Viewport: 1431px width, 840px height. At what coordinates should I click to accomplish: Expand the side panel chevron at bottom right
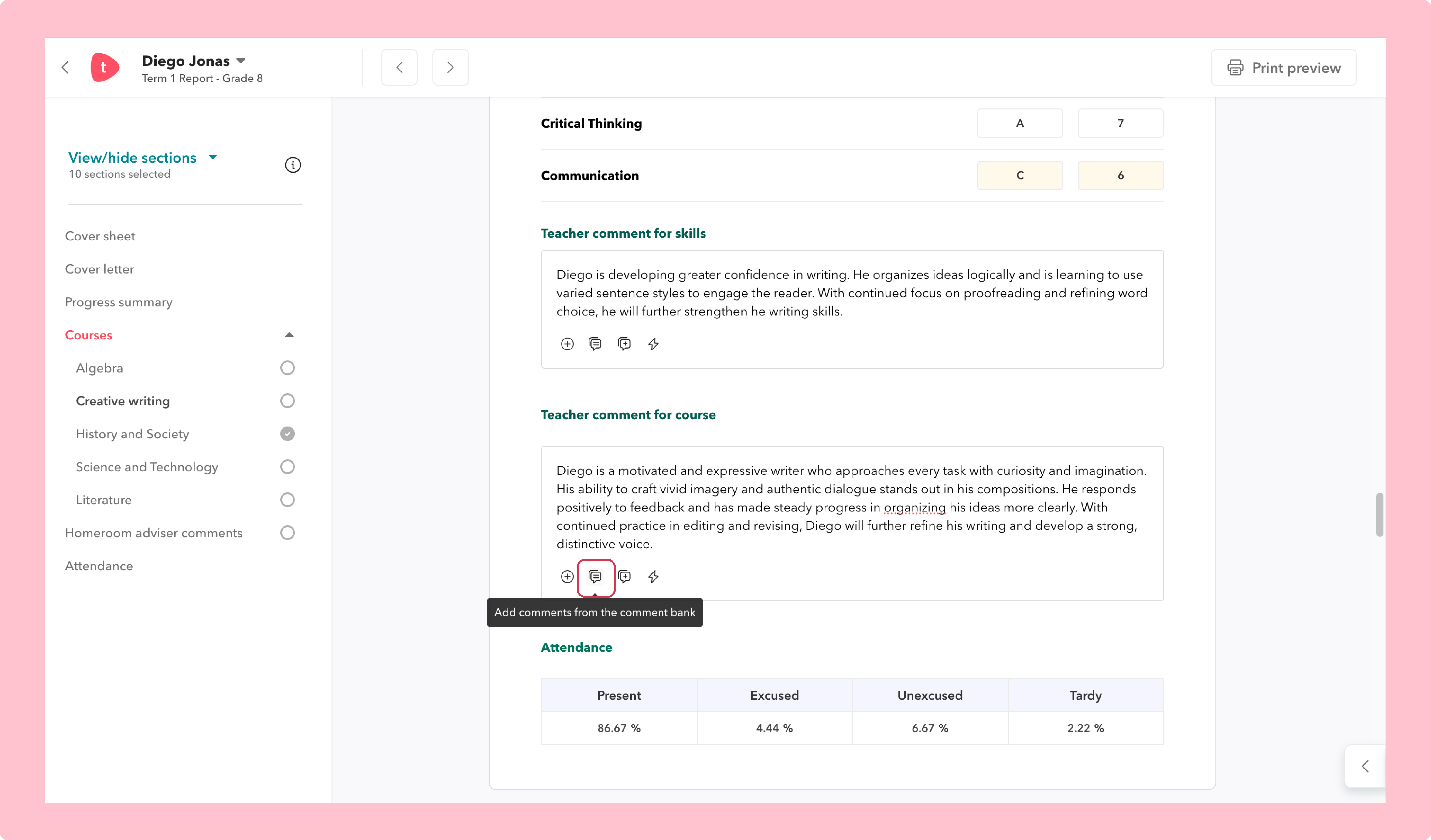pyautogui.click(x=1365, y=766)
